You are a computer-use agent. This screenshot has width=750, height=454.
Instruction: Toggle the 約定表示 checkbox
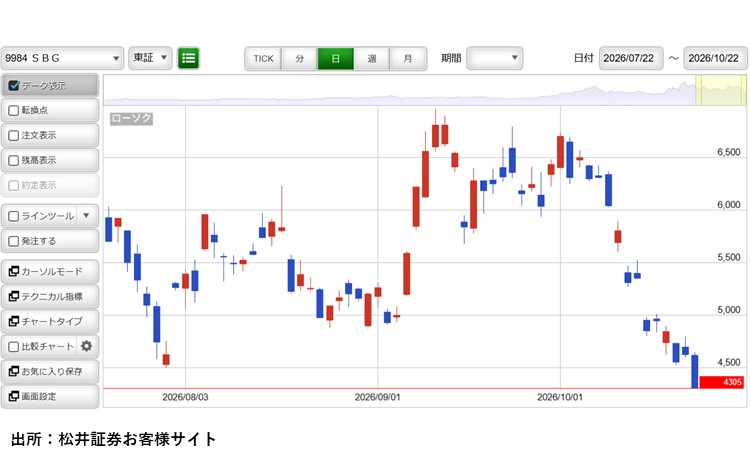point(14,185)
